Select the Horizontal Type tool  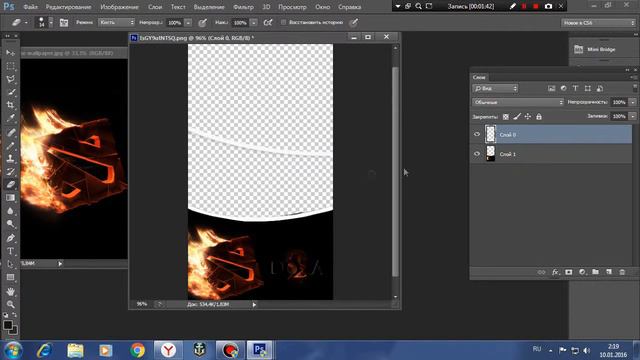[11, 251]
